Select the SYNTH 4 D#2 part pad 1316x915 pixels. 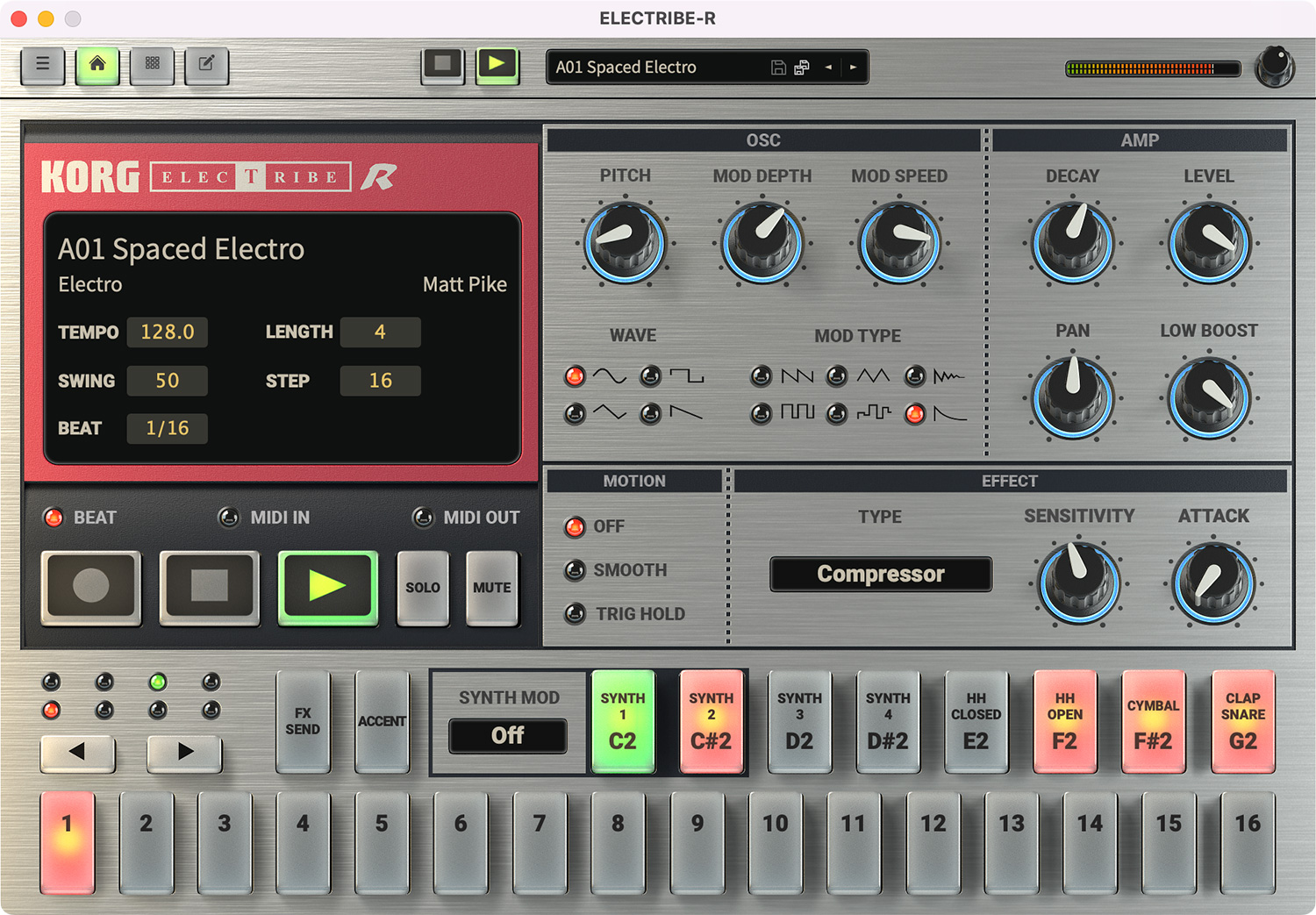pos(888,721)
